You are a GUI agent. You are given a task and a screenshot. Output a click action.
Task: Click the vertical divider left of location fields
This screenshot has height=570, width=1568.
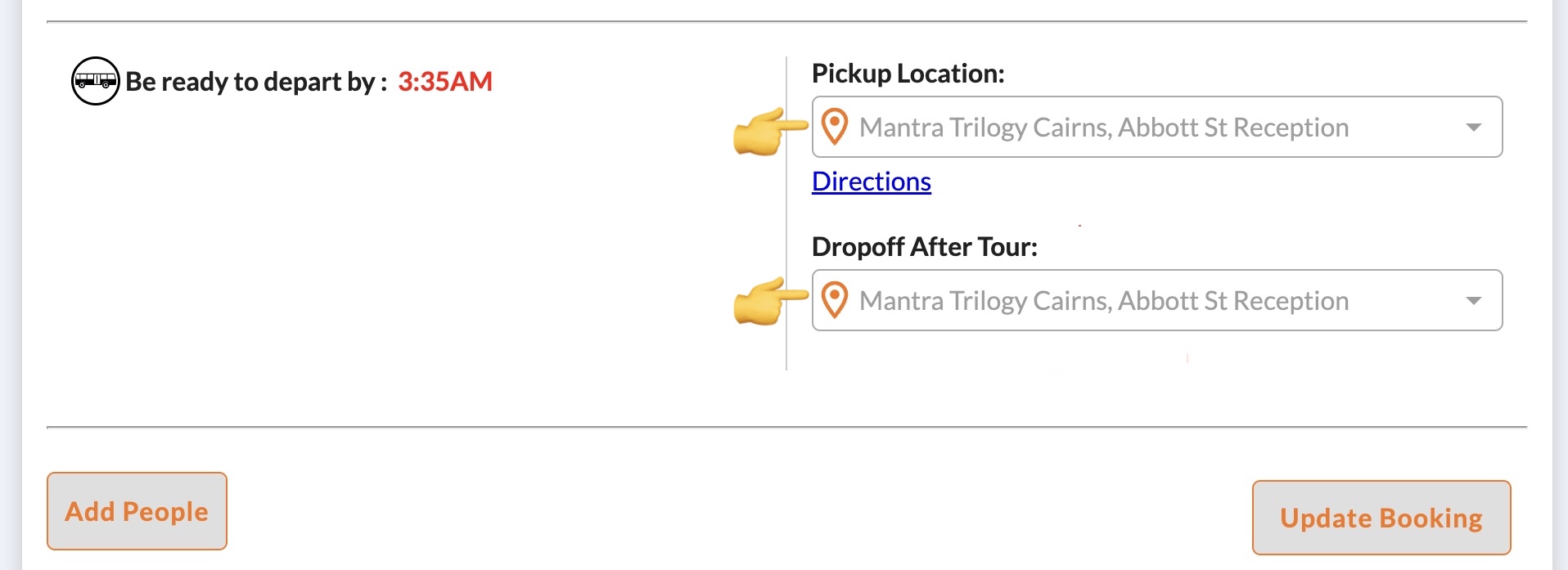point(786,213)
